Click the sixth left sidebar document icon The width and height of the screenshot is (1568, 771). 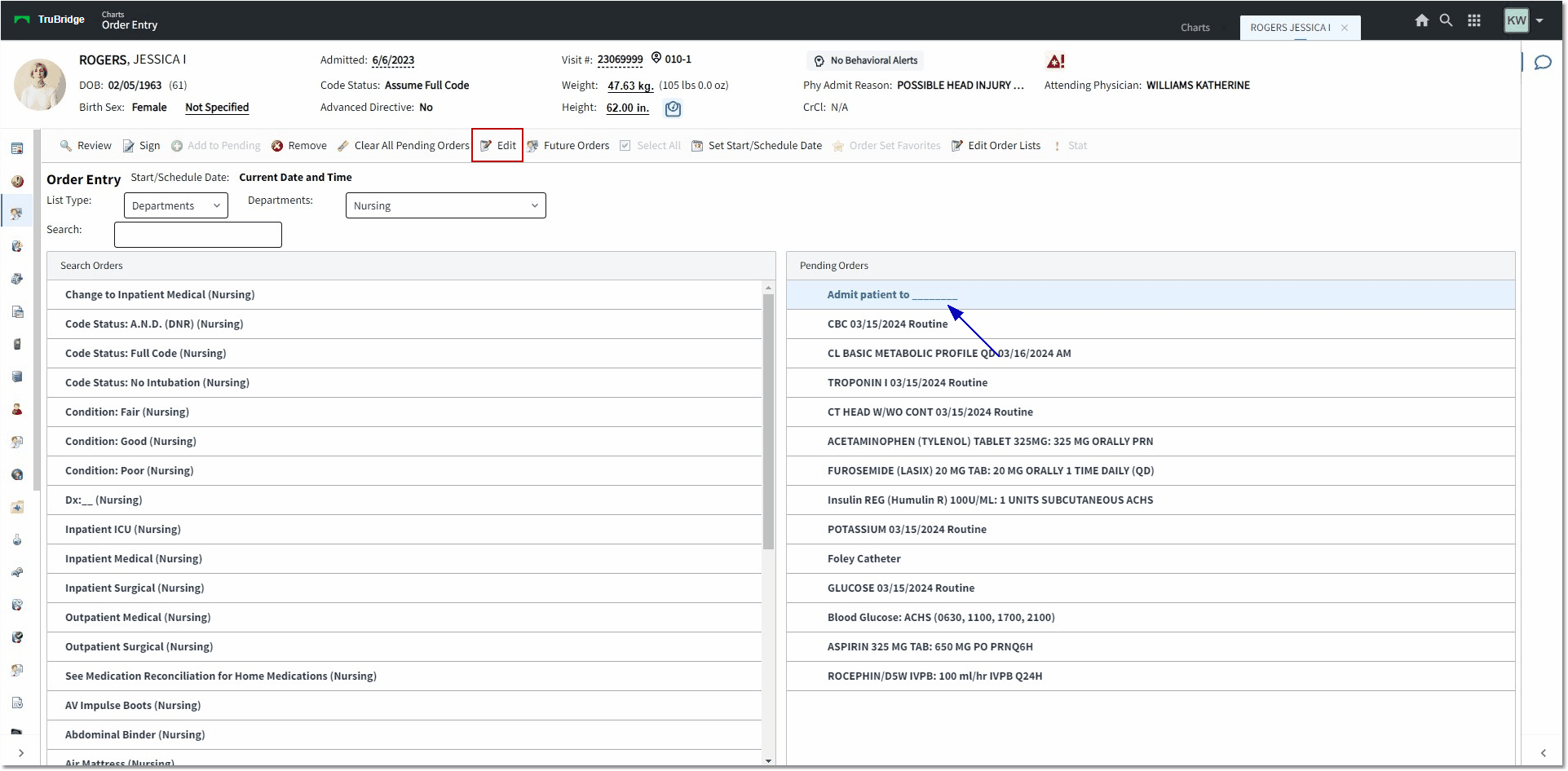(17, 311)
